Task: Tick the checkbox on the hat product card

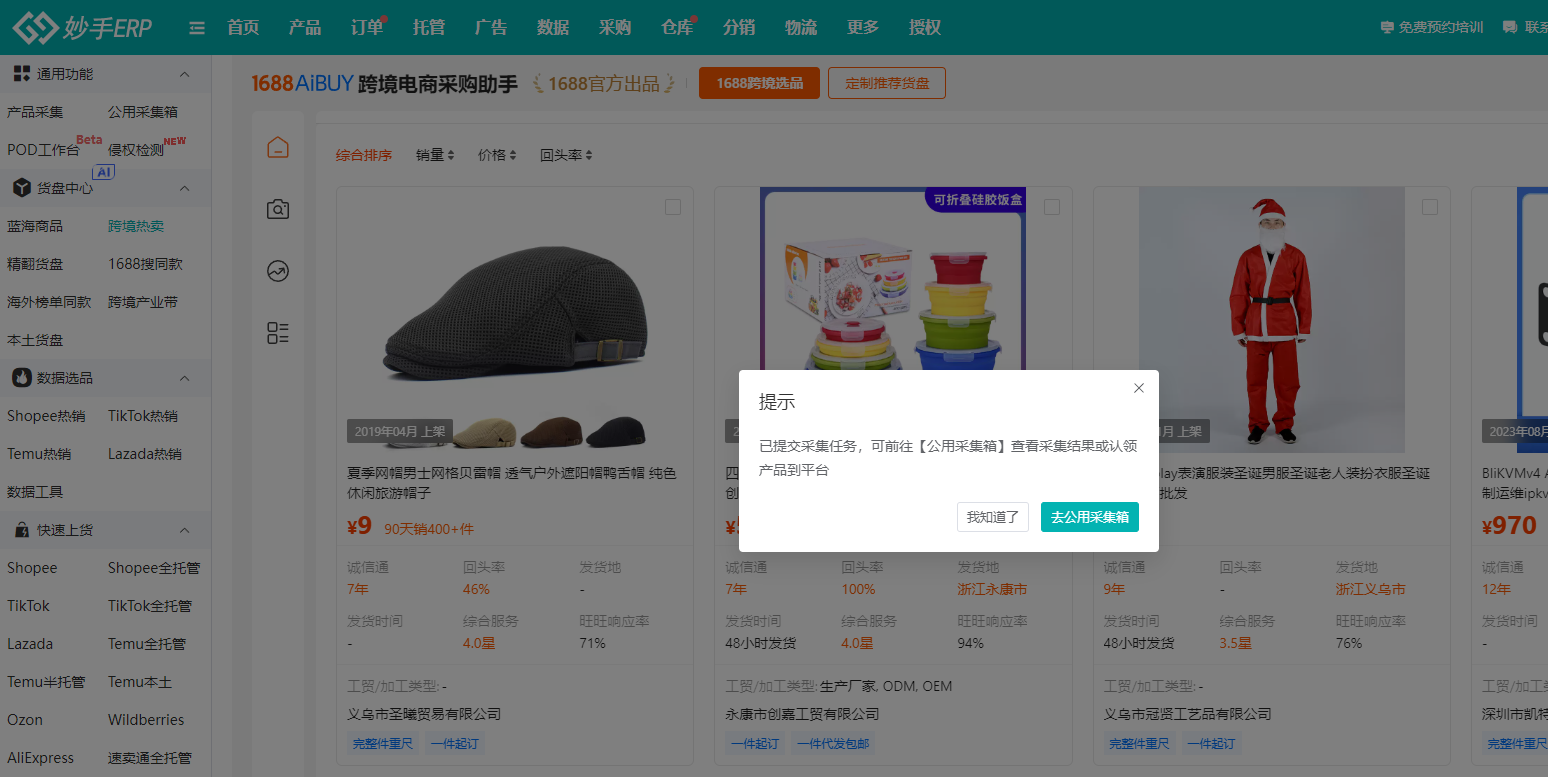Action: point(673,207)
